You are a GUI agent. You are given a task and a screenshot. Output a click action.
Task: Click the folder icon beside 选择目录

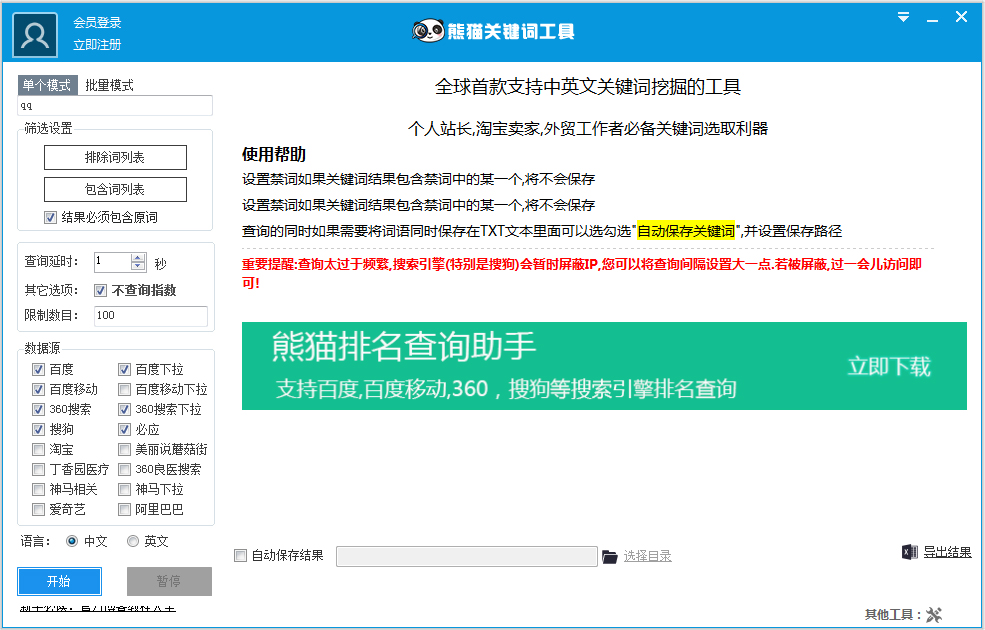click(x=610, y=556)
